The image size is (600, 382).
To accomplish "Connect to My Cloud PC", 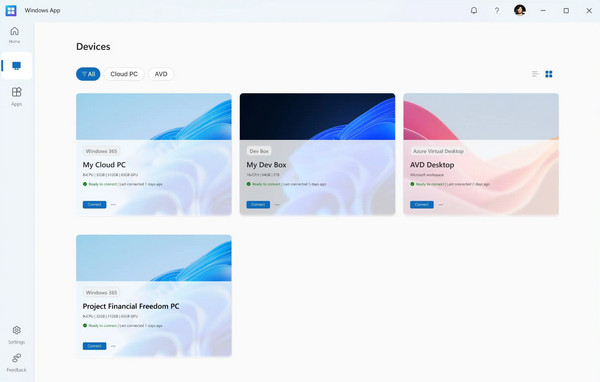I will tap(95, 205).
